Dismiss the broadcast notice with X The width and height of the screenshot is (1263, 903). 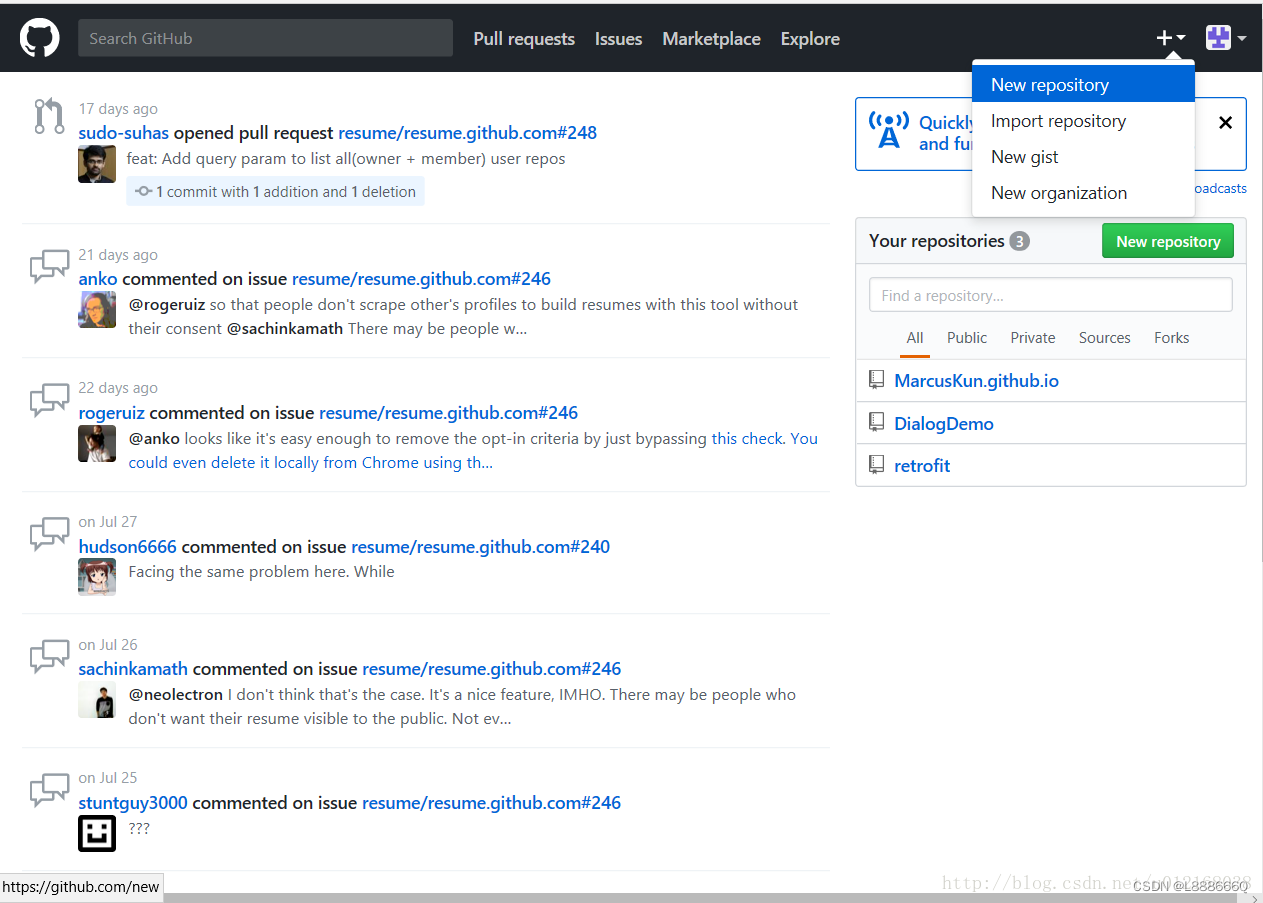[x=1225, y=123]
